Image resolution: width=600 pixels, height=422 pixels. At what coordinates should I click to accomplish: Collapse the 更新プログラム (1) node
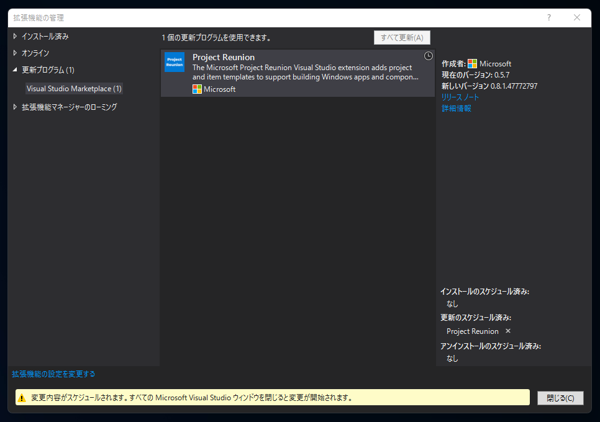tap(15, 70)
